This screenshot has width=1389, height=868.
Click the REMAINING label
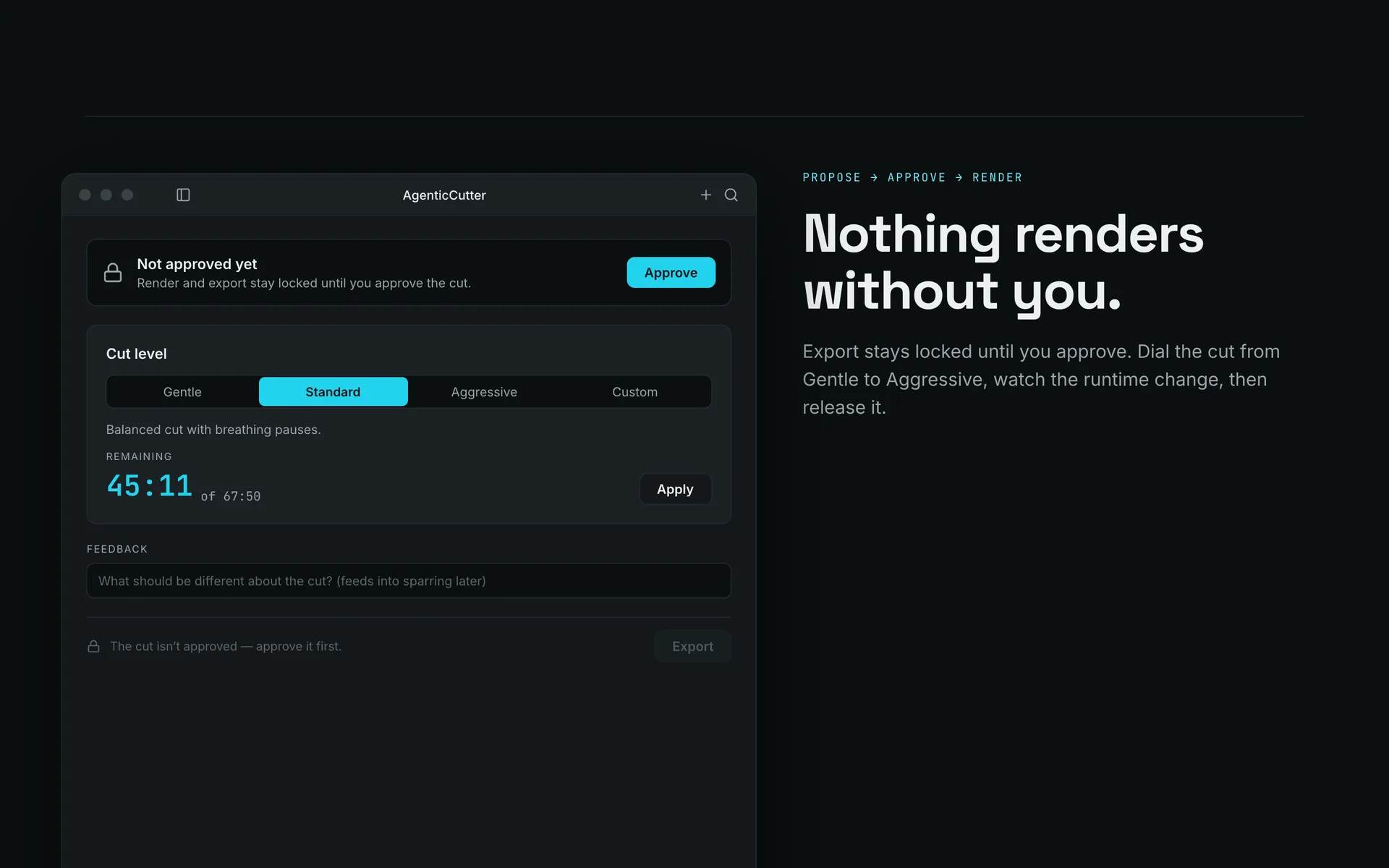point(139,456)
